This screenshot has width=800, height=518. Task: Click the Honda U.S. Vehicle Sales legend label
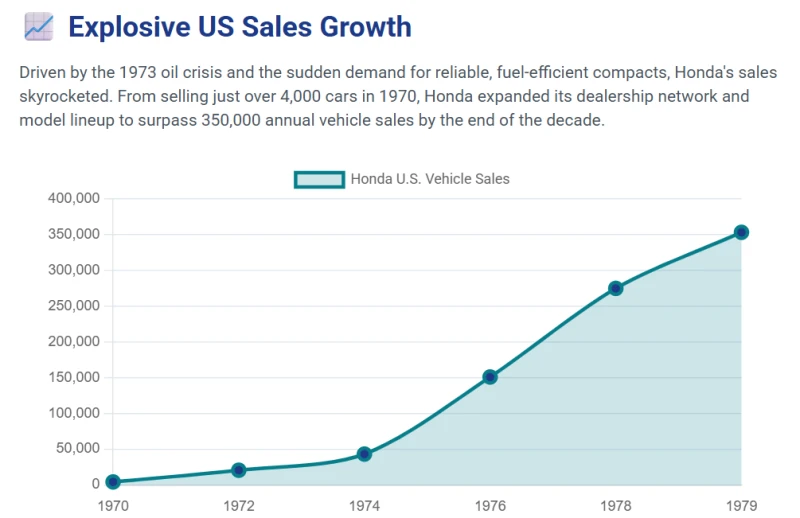pyautogui.click(x=430, y=179)
